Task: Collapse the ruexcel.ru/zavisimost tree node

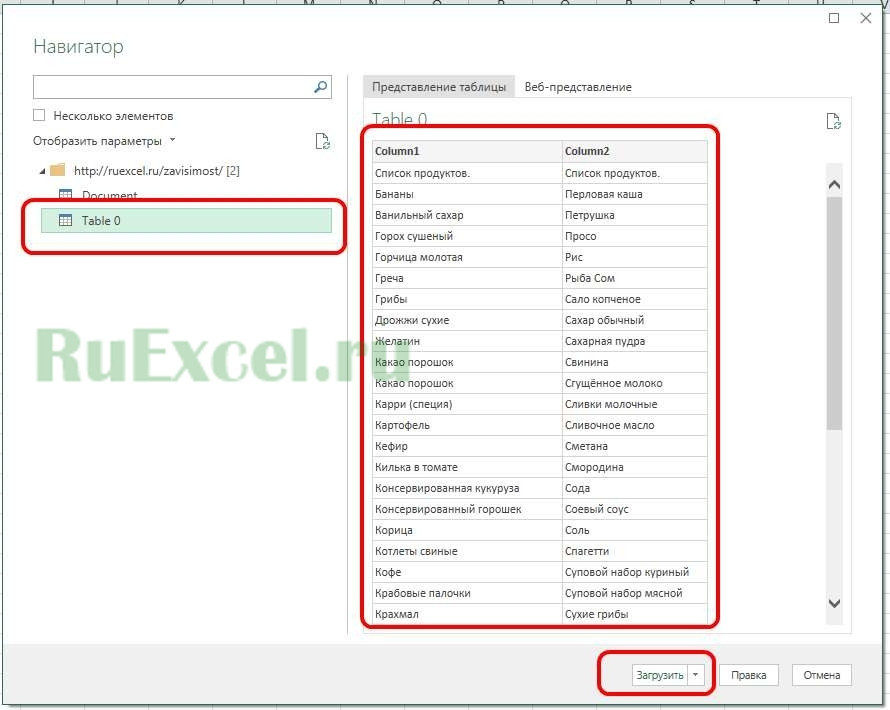Action: click(x=42, y=171)
